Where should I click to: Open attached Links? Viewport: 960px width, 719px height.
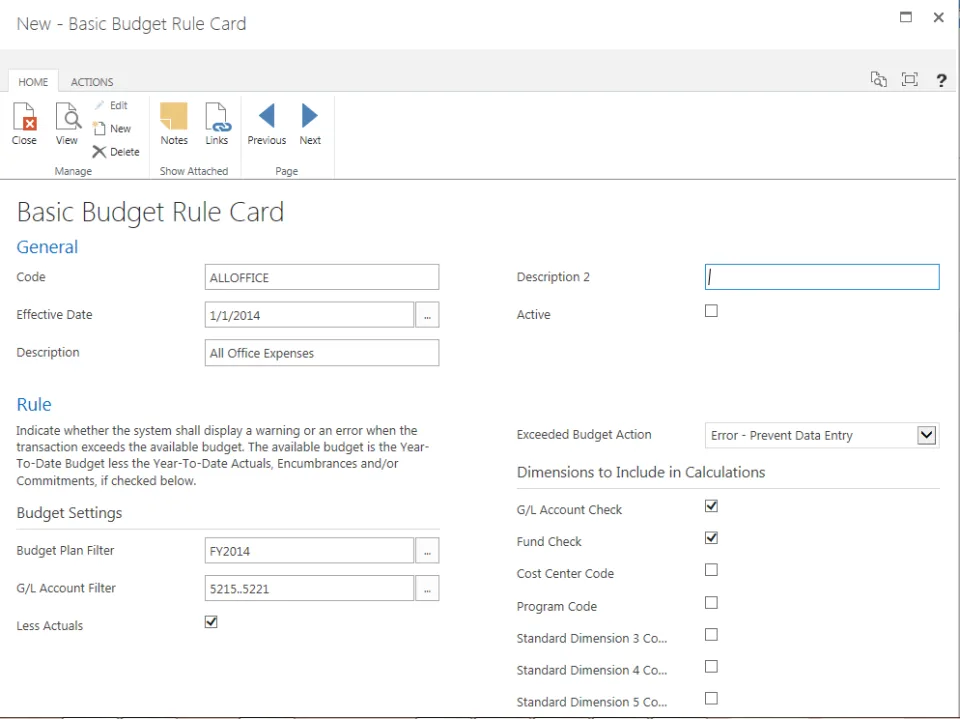[217, 124]
